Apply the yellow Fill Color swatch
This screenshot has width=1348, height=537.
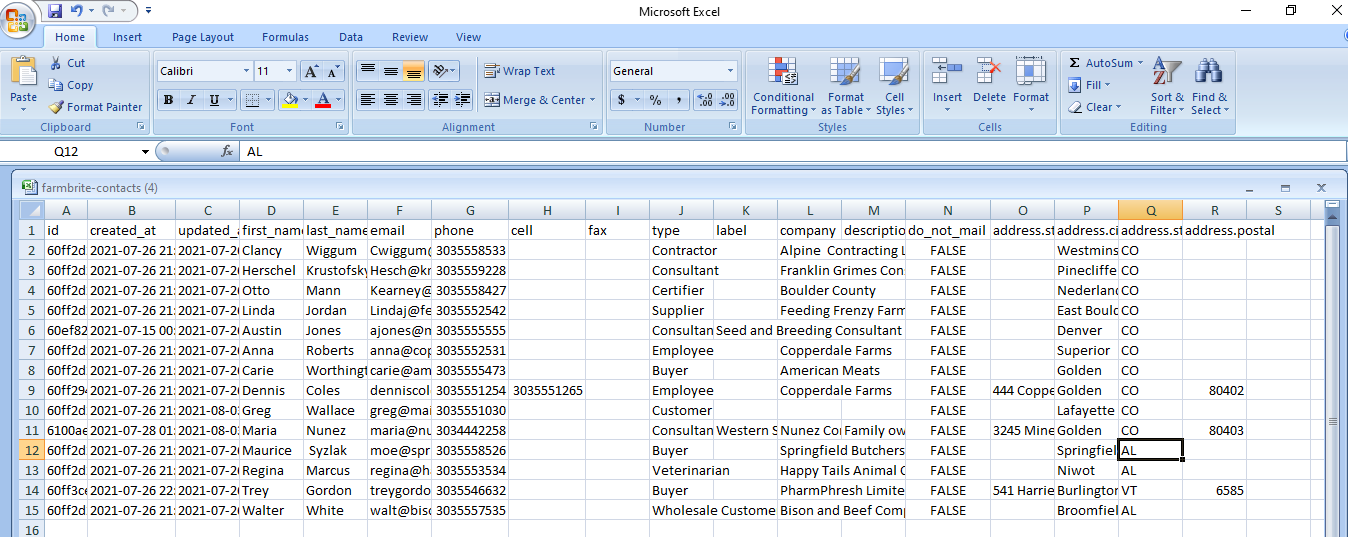[x=289, y=100]
